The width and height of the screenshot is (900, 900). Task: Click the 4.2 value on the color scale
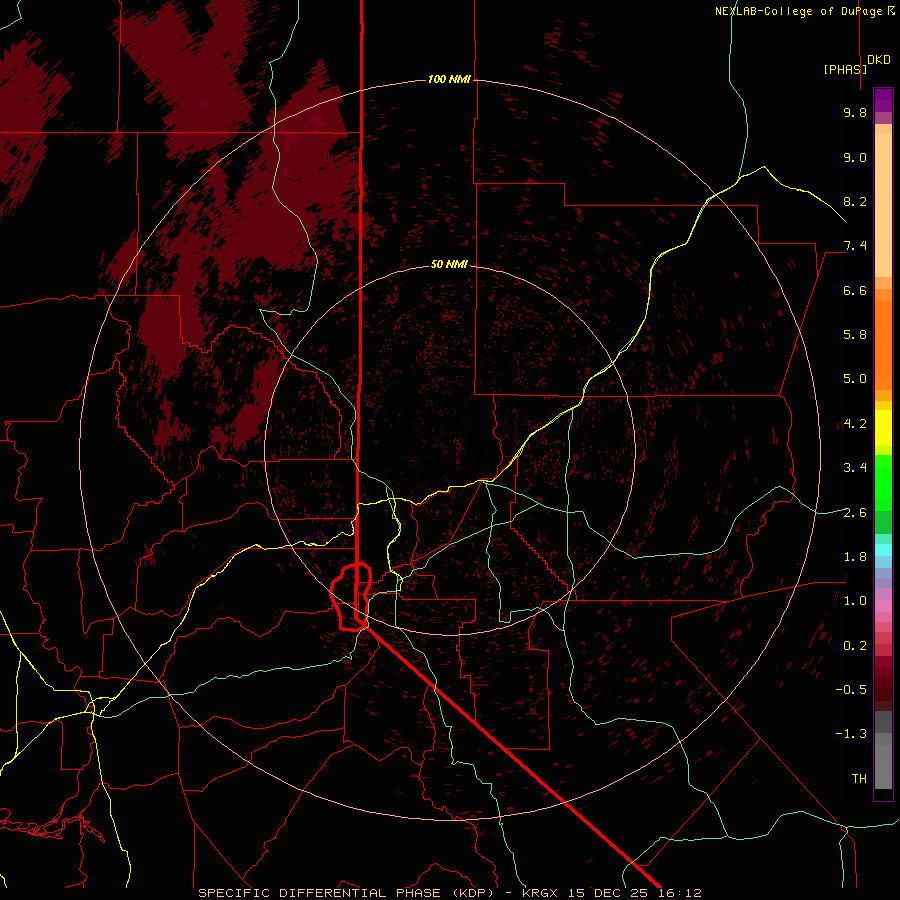click(855, 424)
